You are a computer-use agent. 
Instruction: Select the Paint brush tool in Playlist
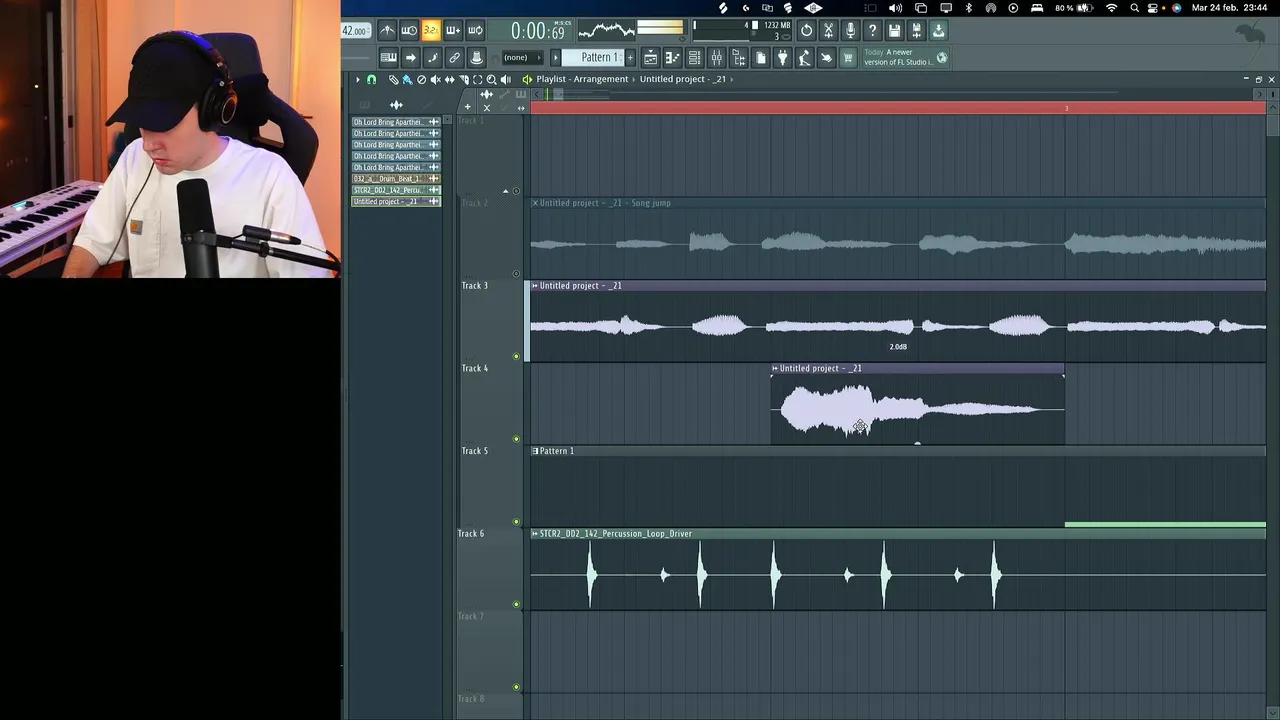tap(407, 79)
